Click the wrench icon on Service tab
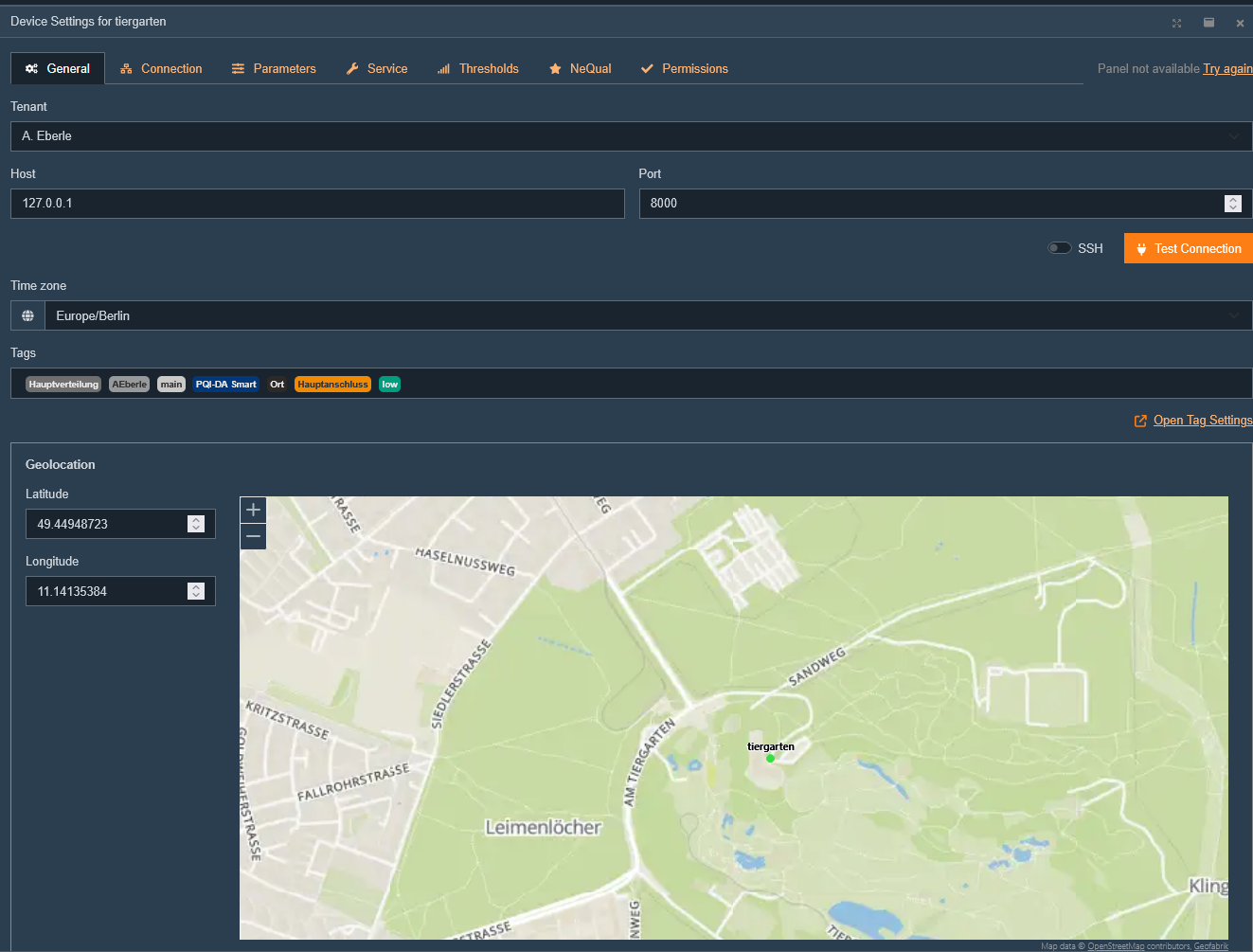 coord(352,68)
